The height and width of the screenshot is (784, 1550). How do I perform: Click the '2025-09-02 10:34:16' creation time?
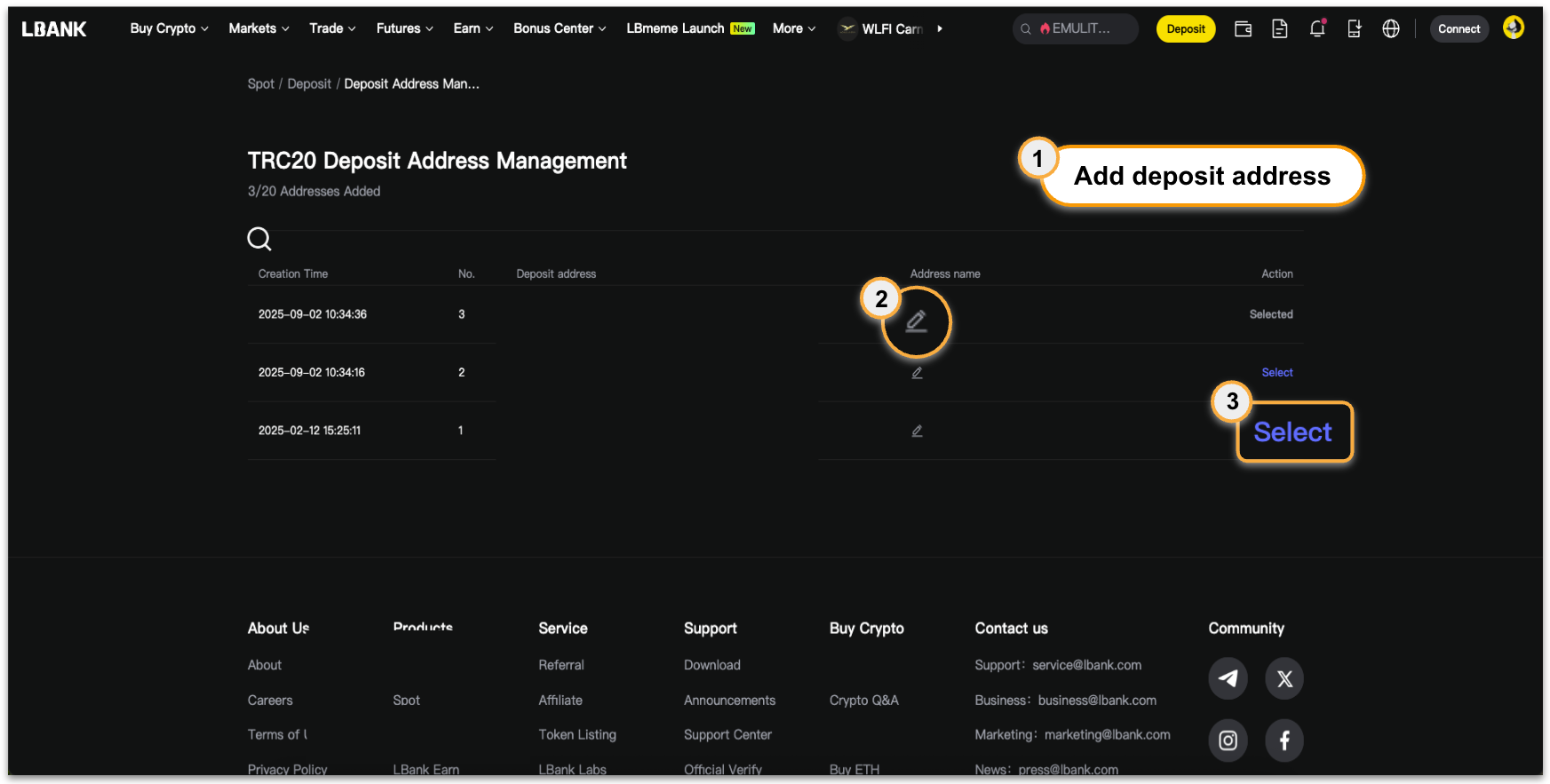[x=312, y=373]
